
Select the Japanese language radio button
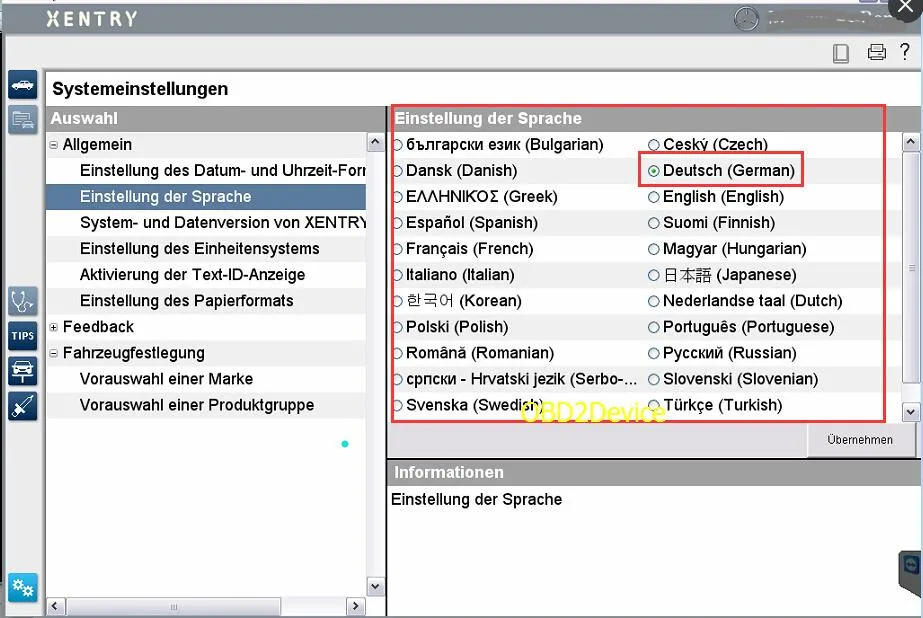tap(653, 275)
